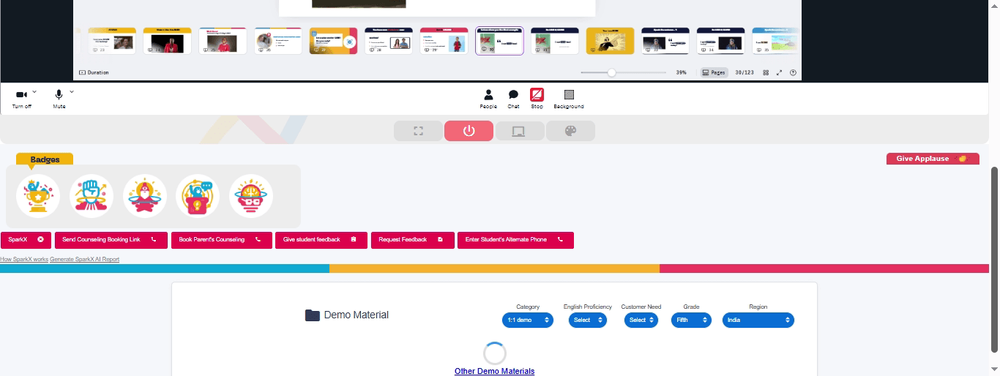Open Other Demo Materials link
The height and width of the screenshot is (376, 1000).
pyautogui.click(x=494, y=371)
